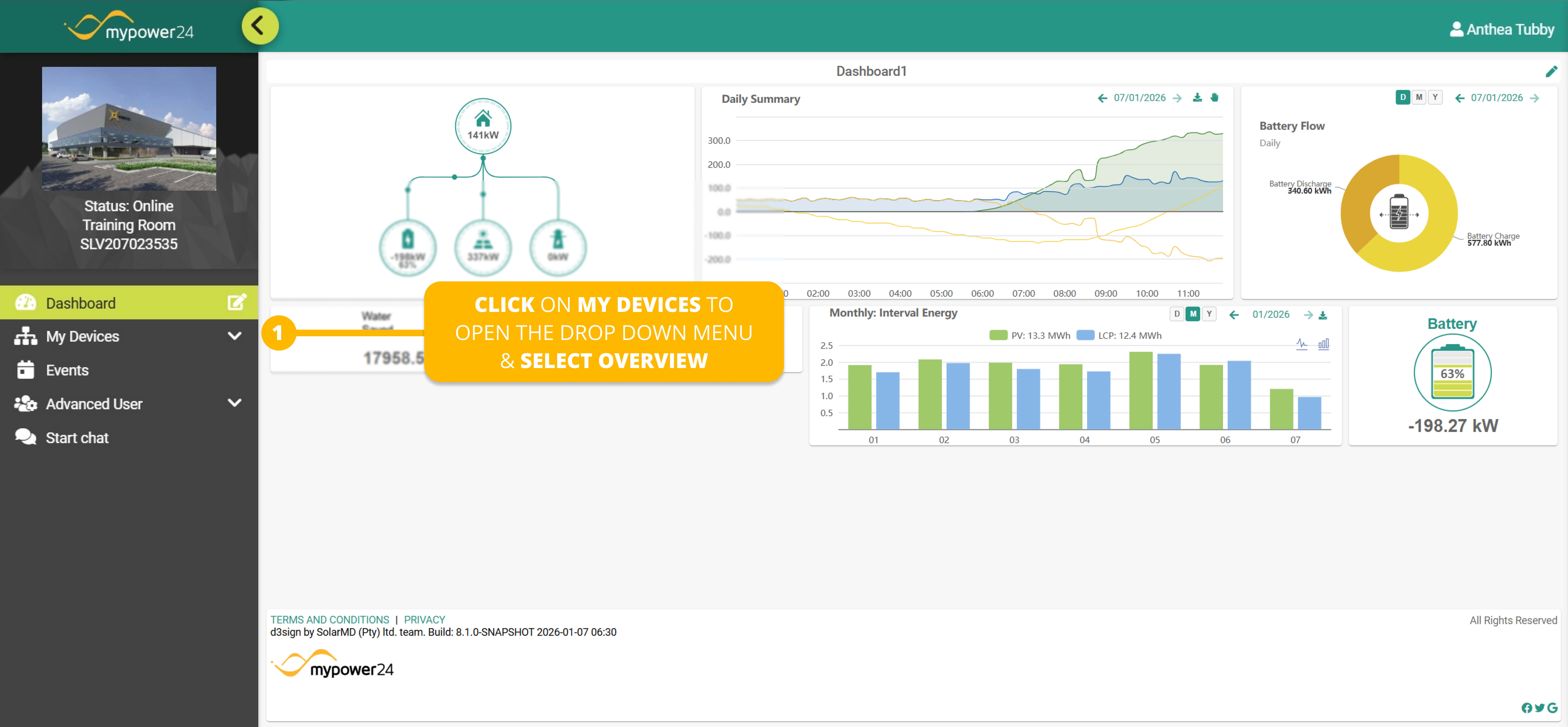Click the Training Room building thumbnail
The height and width of the screenshot is (727, 1568).
(129, 129)
